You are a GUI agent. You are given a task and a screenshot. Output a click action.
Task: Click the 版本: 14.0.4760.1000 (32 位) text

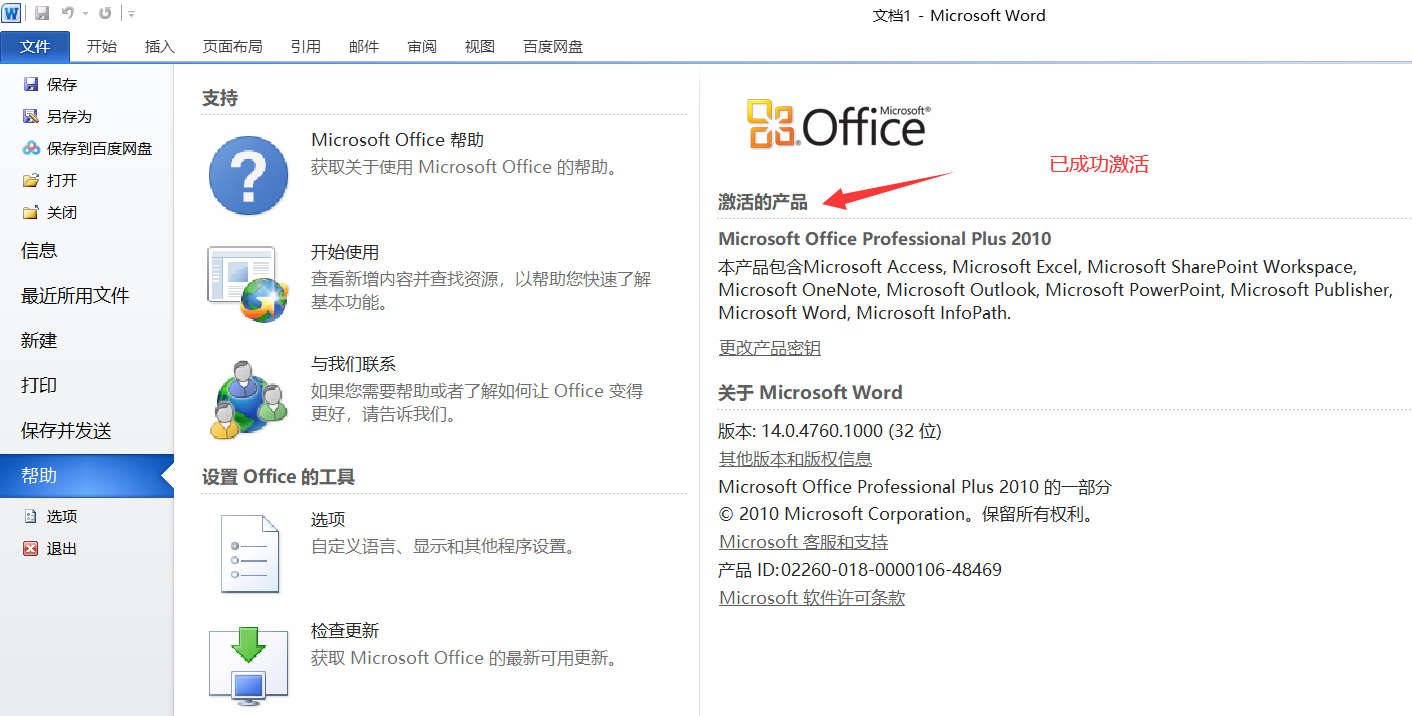830,431
